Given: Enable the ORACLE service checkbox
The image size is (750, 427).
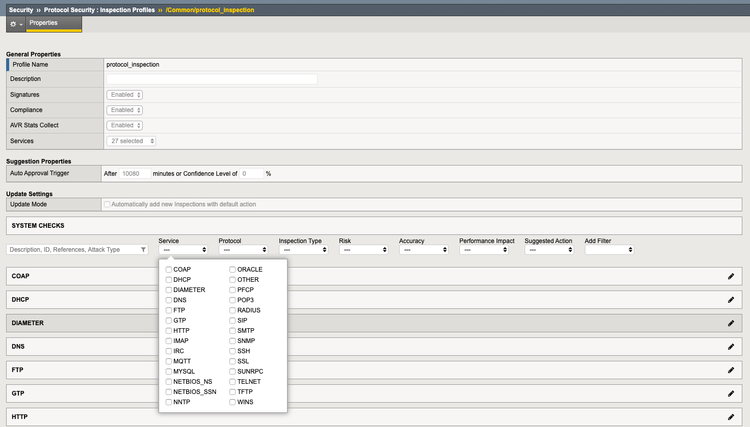Looking at the screenshot, I should [x=232, y=270].
